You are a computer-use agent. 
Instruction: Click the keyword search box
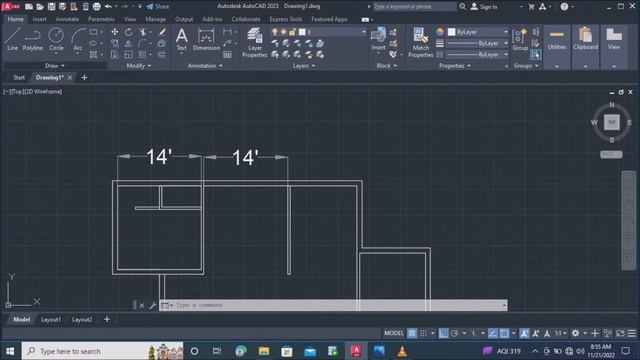click(415, 7)
